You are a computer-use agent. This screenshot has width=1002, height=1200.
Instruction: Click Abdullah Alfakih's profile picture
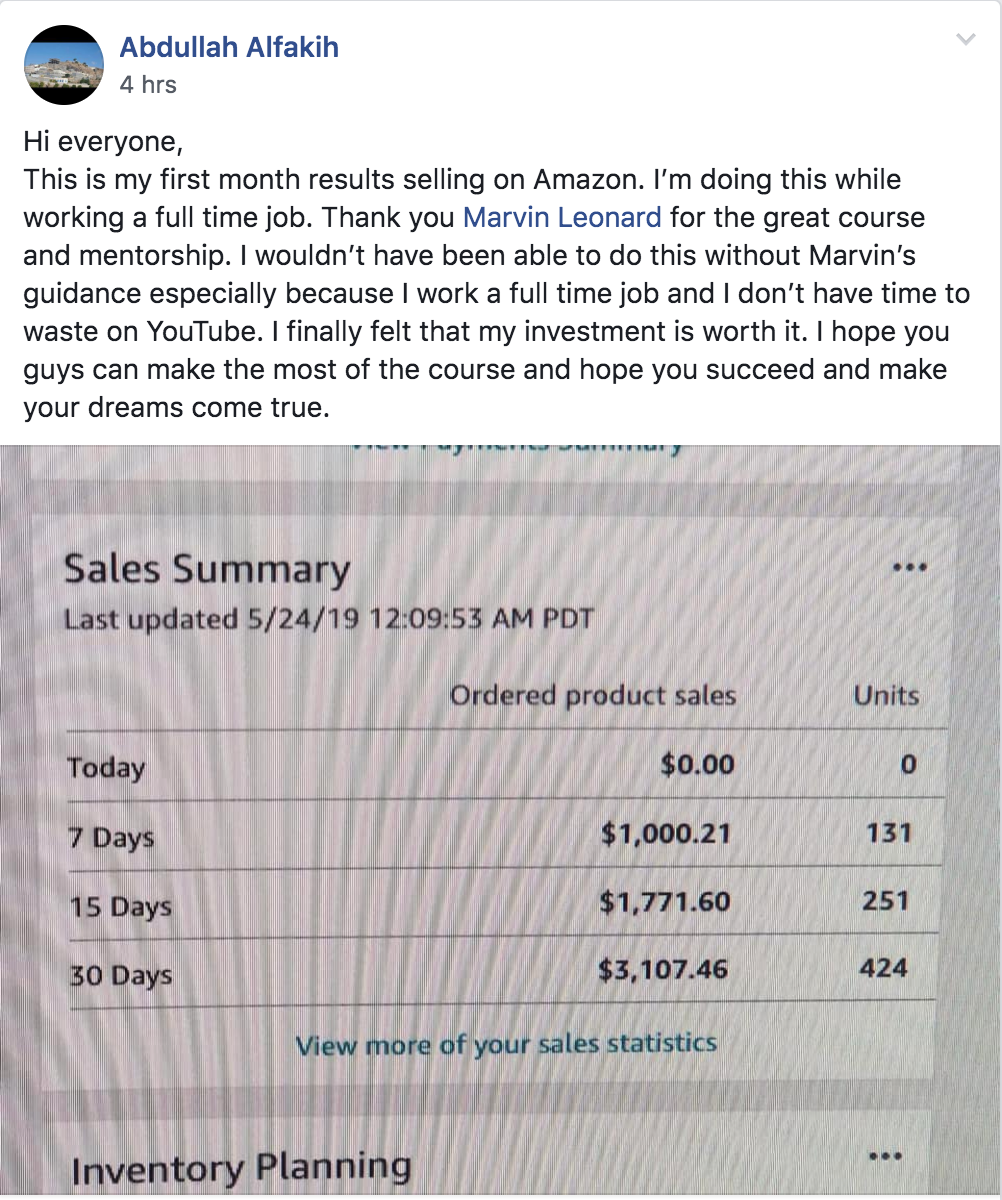point(64,64)
